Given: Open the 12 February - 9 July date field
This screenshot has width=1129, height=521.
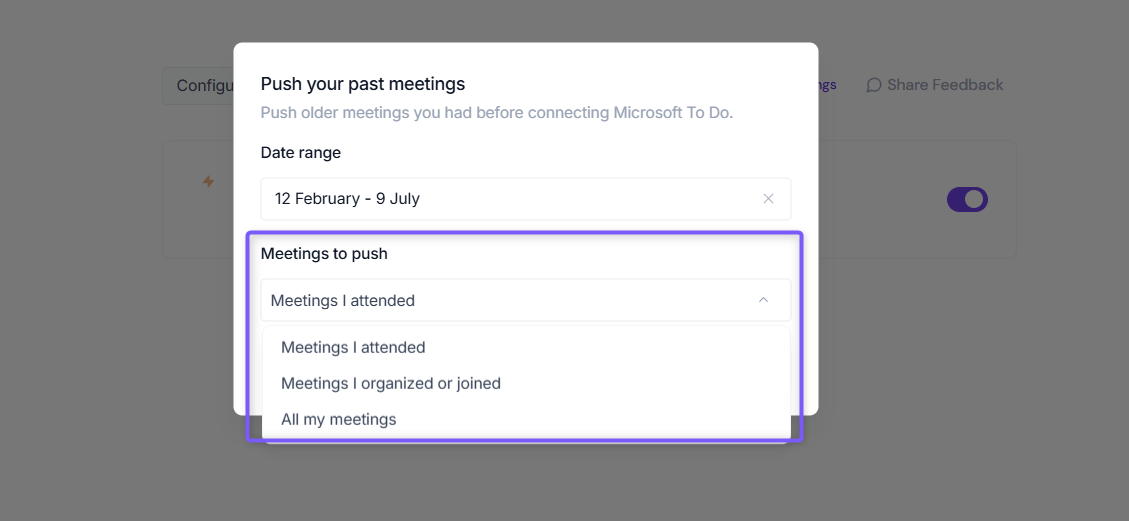Looking at the screenshot, I should click(526, 199).
